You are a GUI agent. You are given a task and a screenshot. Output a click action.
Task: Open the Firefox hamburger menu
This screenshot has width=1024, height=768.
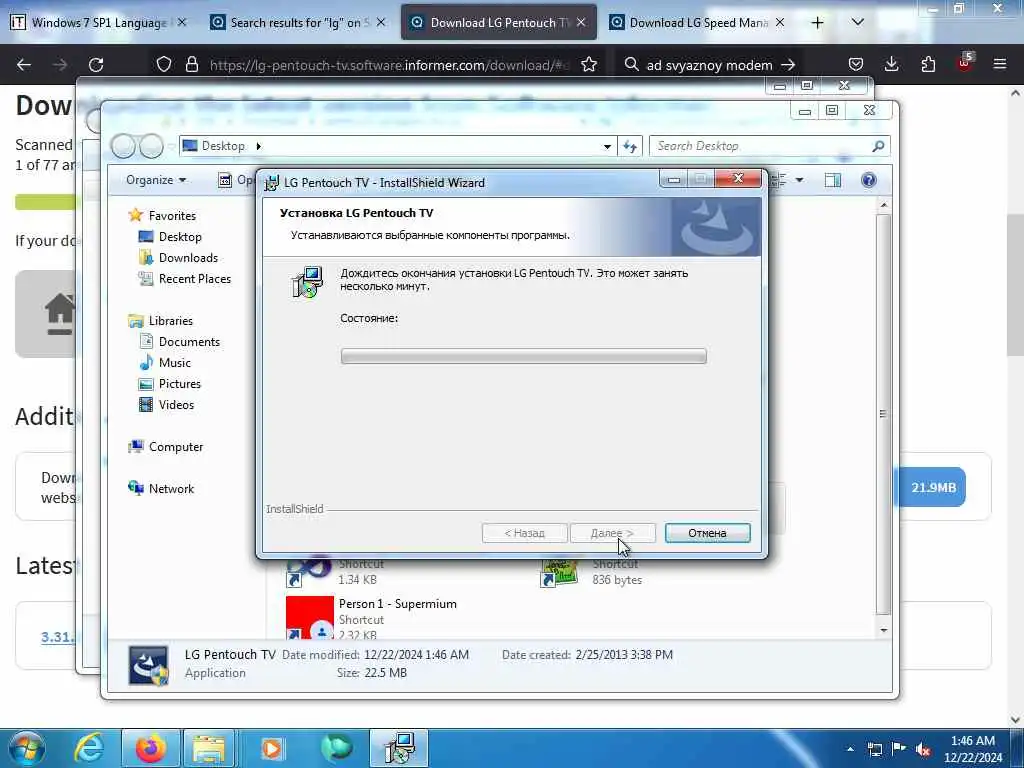[1000, 65]
